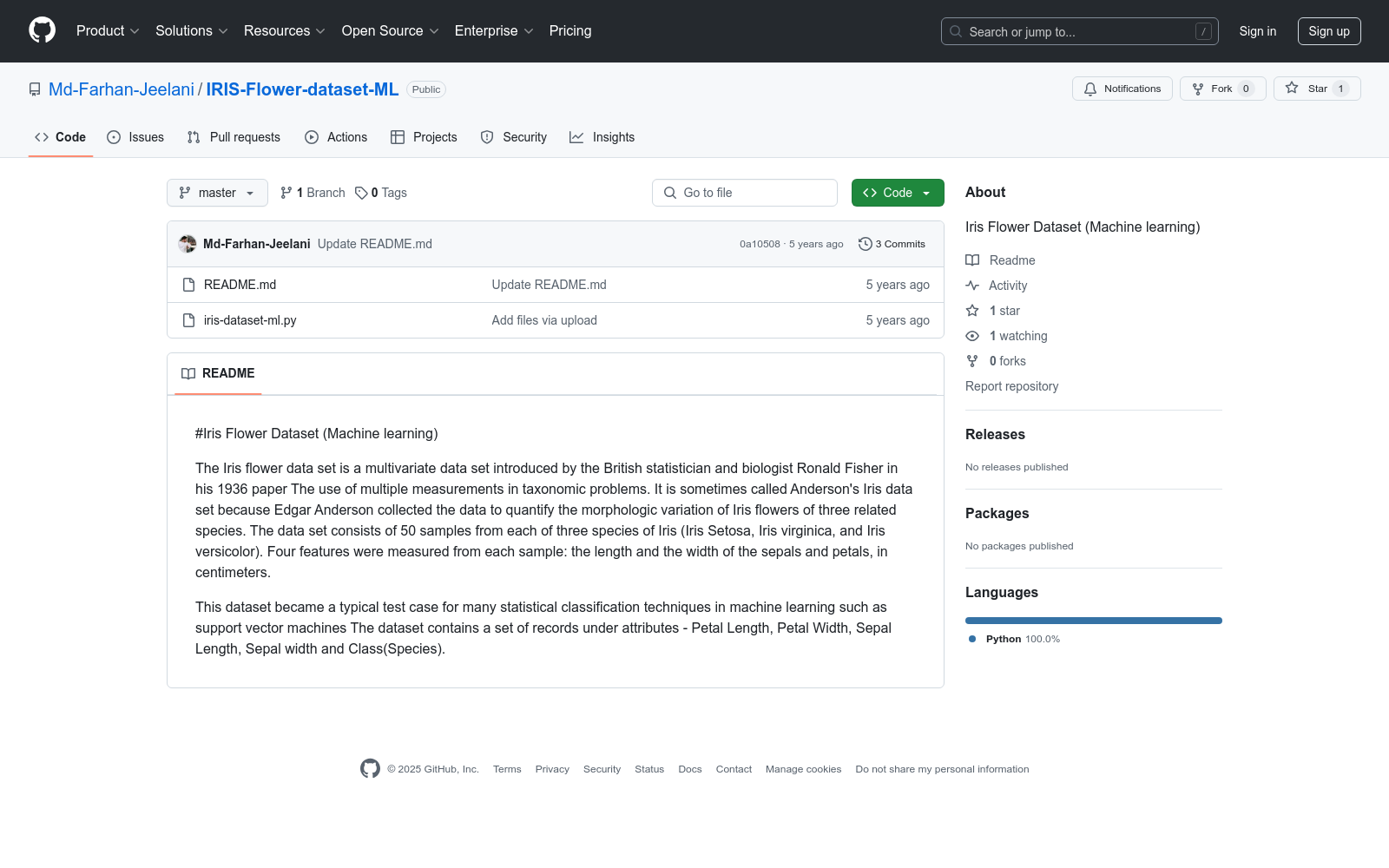Open the Releases heading link
The height and width of the screenshot is (868, 1389).
click(995, 434)
